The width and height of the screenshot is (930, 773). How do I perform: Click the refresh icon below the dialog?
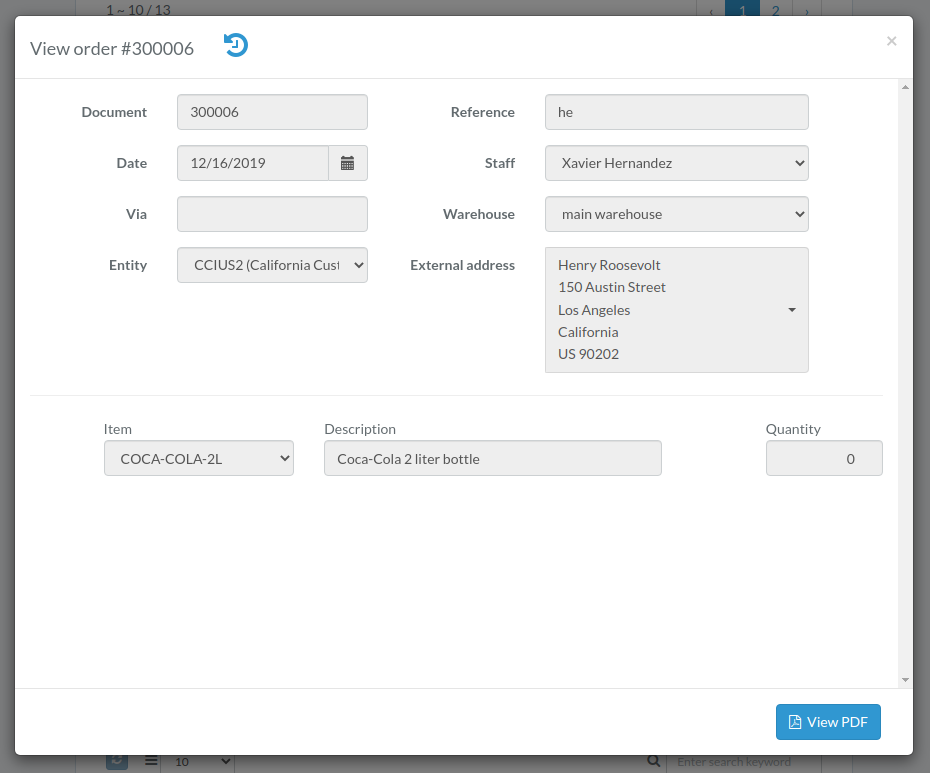point(117,761)
